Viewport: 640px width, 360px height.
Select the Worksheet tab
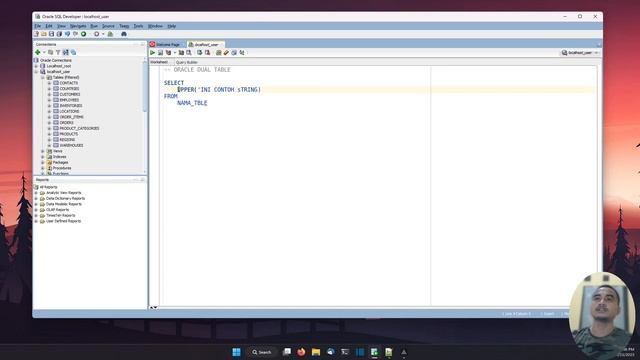(x=159, y=62)
